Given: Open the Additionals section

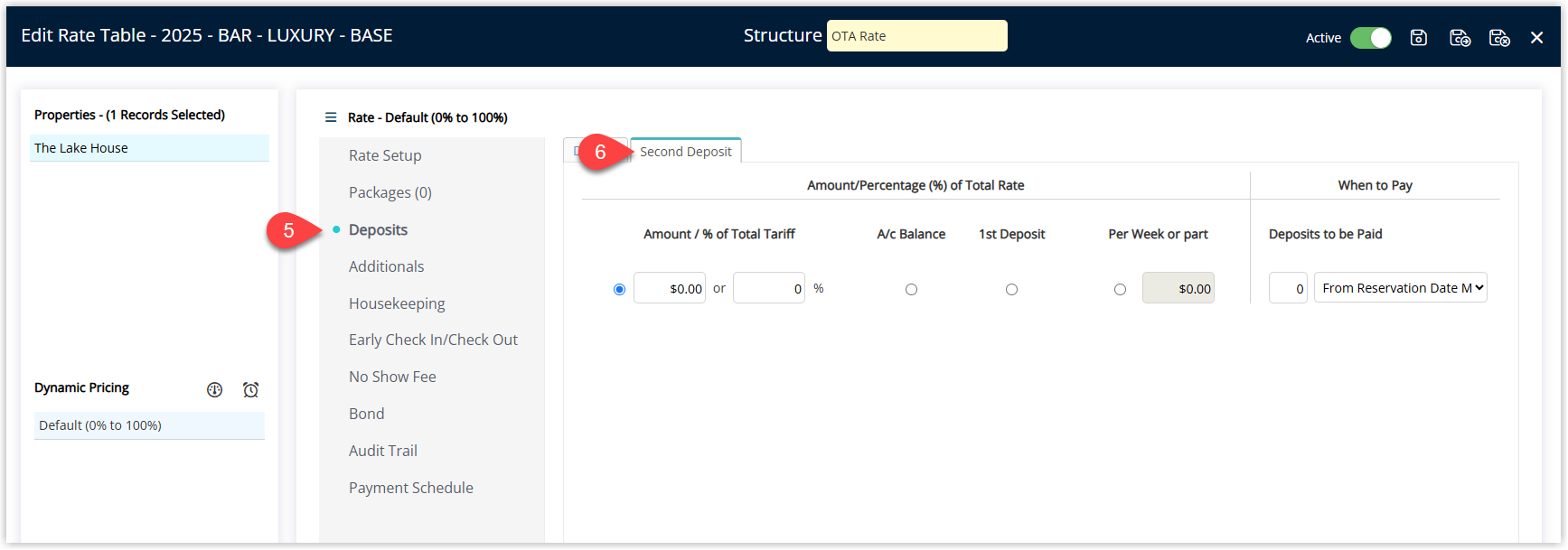Looking at the screenshot, I should [x=386, y=266].
